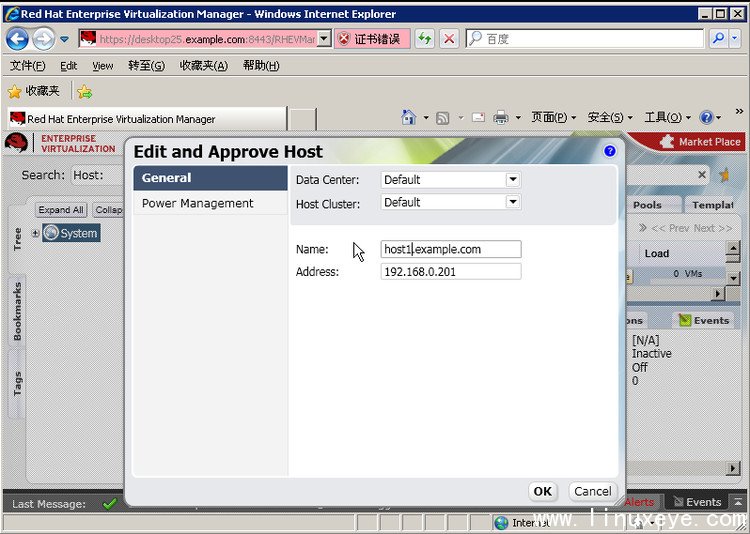Select the Power Management dialog tab
This screenshot has height=534, width=750.
[210, 203]
